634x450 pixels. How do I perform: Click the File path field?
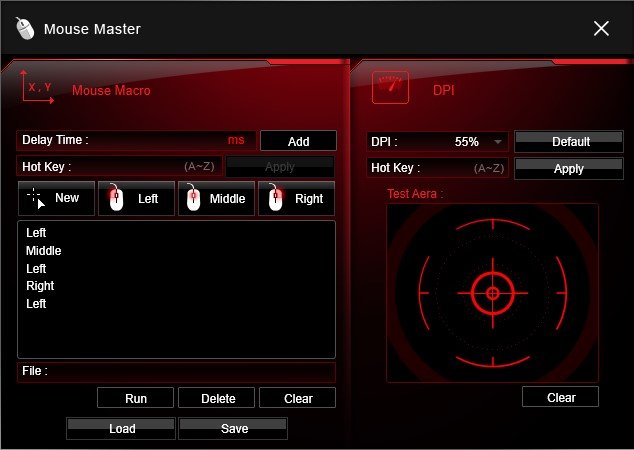click(176, 372)
